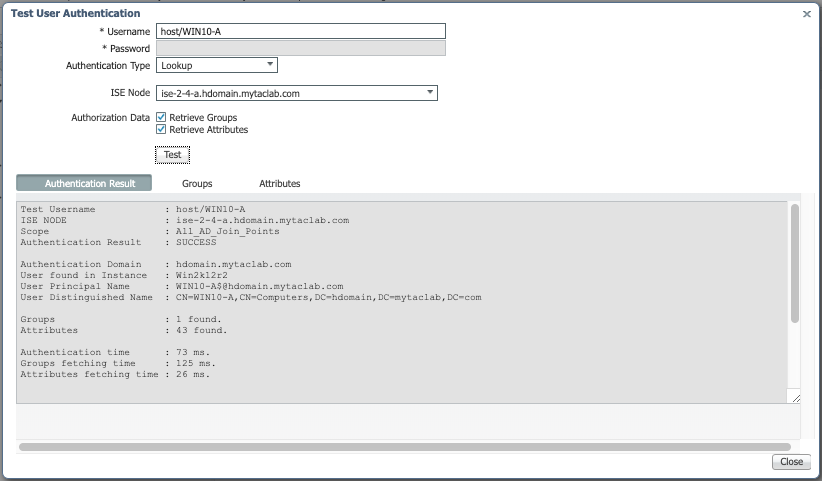822x481 pixels.
Task: Click the '73 ms.' authentication time
Action: tap(193, 352)
